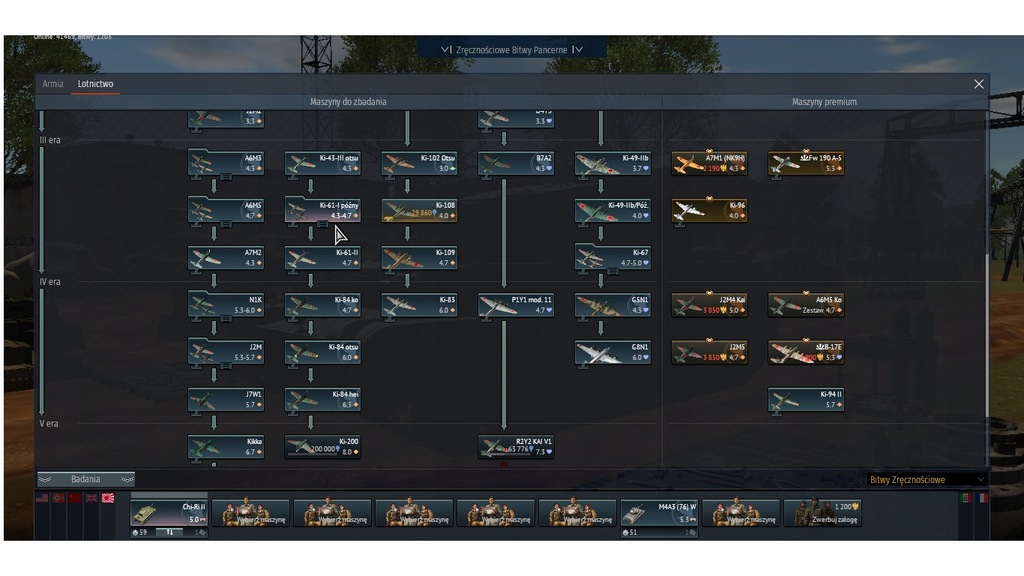This screenshot has width=1024, height=576.
Task: Switch to the Armia tab
Action: coord(53,84)
